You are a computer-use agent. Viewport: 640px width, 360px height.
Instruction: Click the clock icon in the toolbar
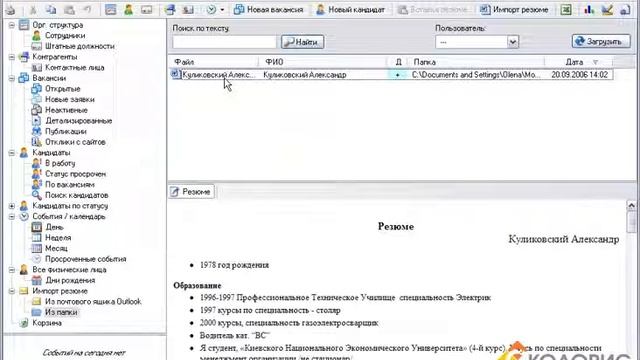click(x=211, y=9)
